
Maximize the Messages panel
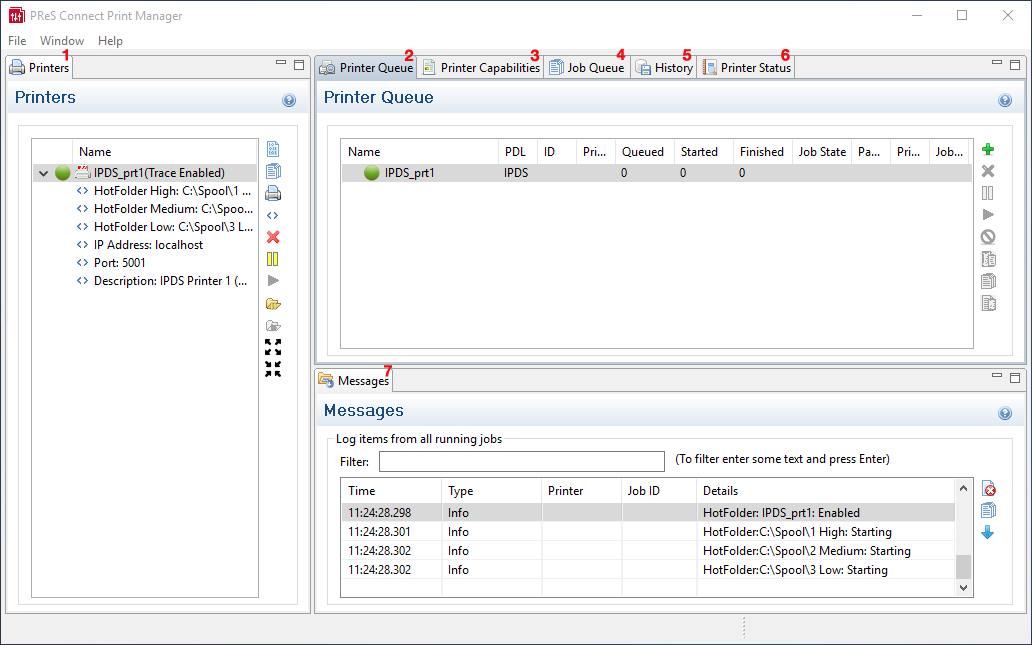[1015, 378]
